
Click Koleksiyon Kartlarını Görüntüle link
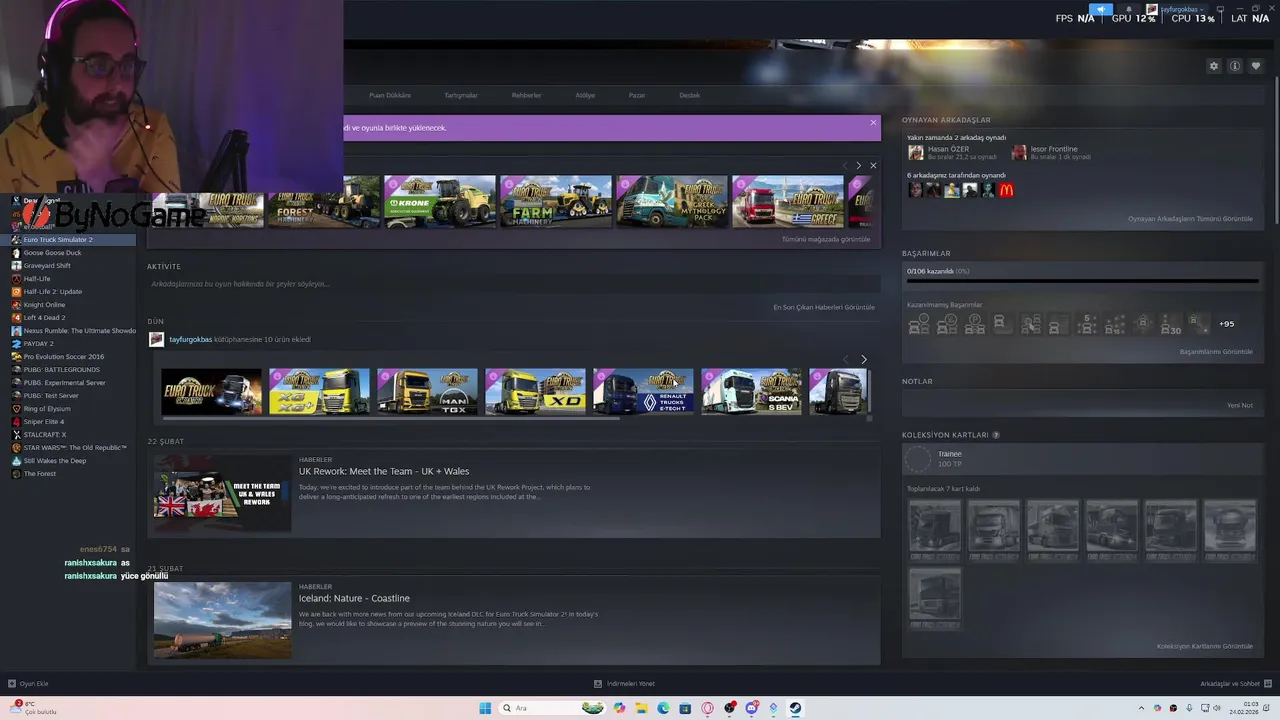click(x=1205, y=647)
